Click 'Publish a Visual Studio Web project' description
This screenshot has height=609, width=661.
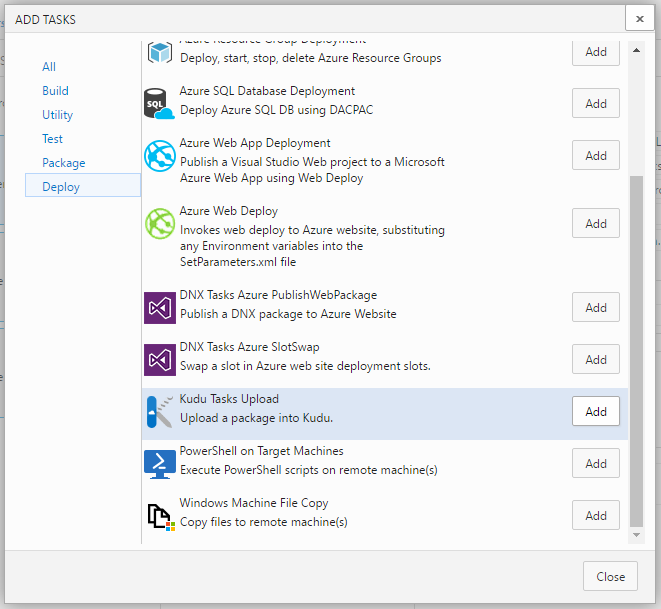coord(312,170)
